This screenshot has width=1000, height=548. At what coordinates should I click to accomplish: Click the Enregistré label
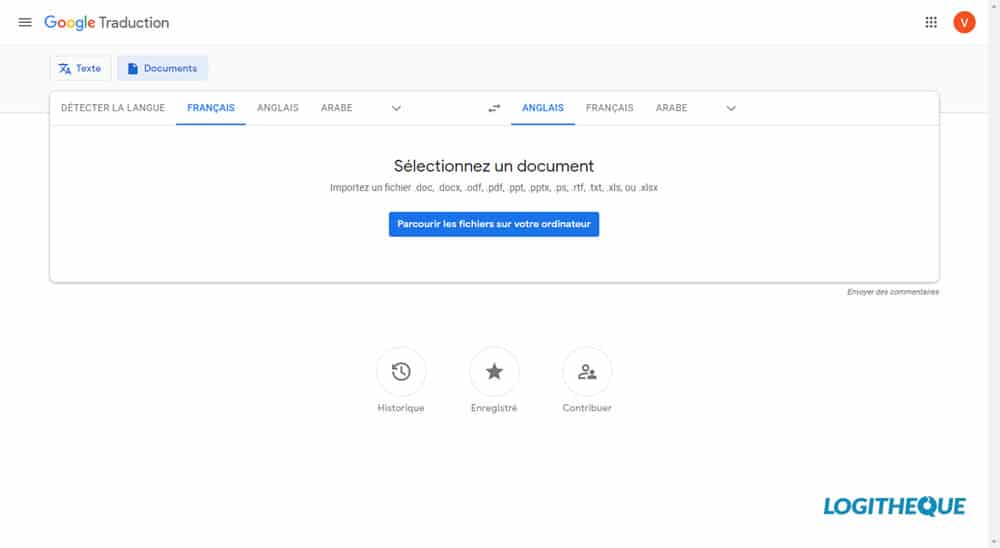tap(494, 408)
